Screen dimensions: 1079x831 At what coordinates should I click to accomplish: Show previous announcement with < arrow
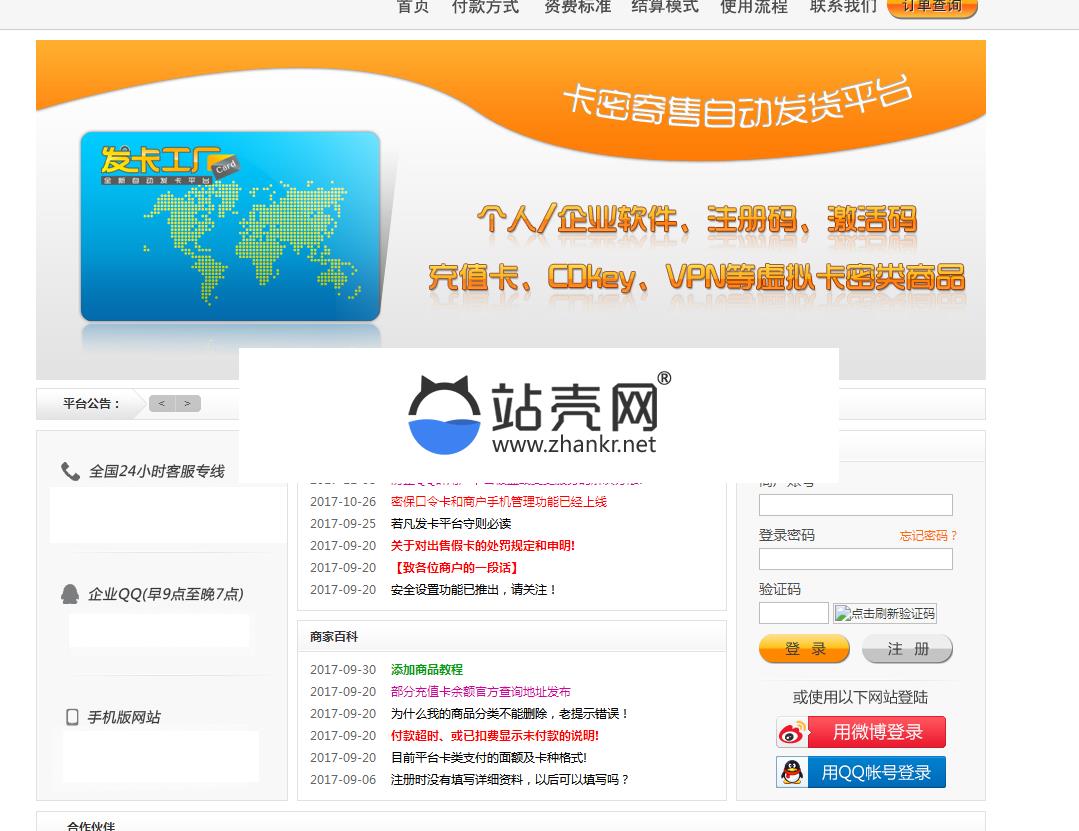(x=162, y=404)
